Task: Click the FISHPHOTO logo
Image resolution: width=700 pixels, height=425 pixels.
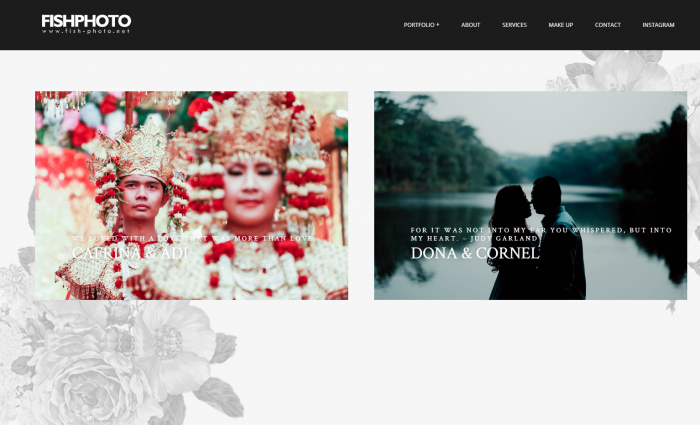Action: point(86,20)
